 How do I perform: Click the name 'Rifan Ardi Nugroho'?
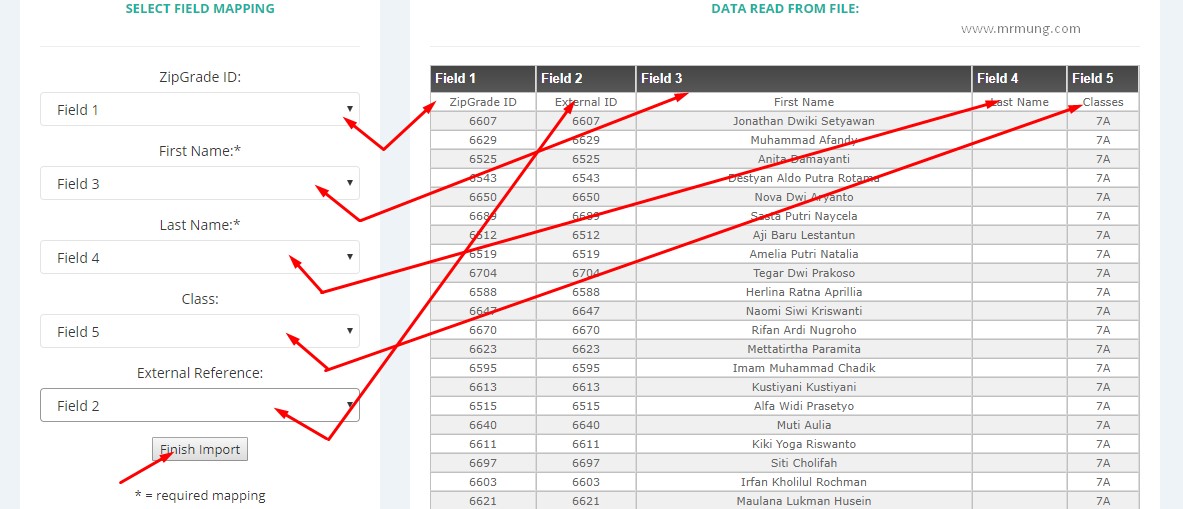[x=804, y=330]
